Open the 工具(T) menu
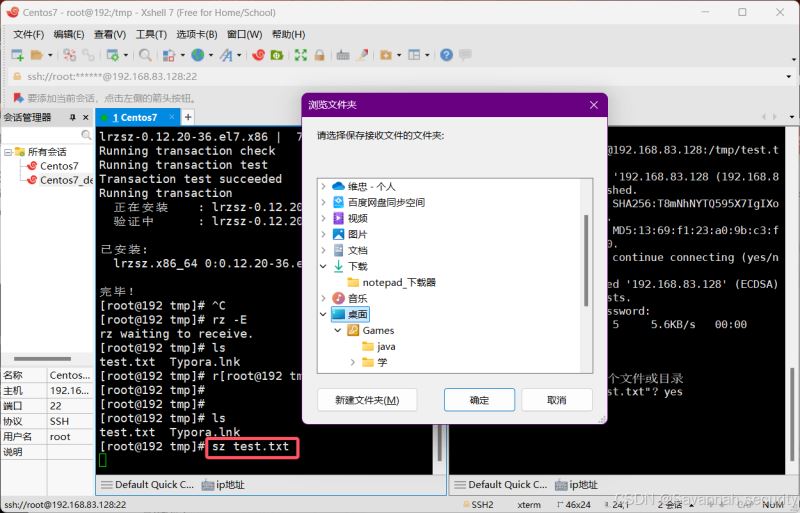Screen dimensions: 800x513 (151, 34)
